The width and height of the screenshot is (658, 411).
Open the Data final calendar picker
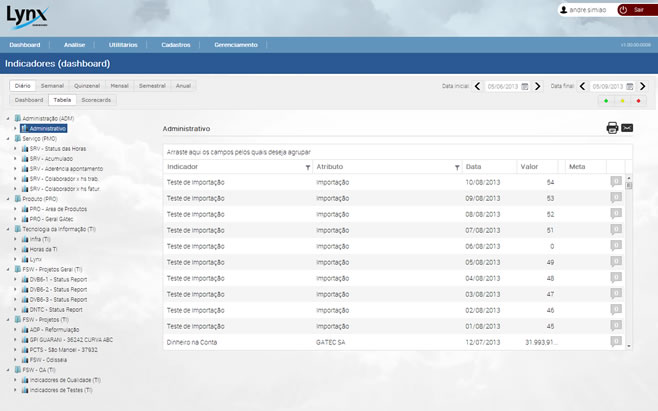pos(629,87)
